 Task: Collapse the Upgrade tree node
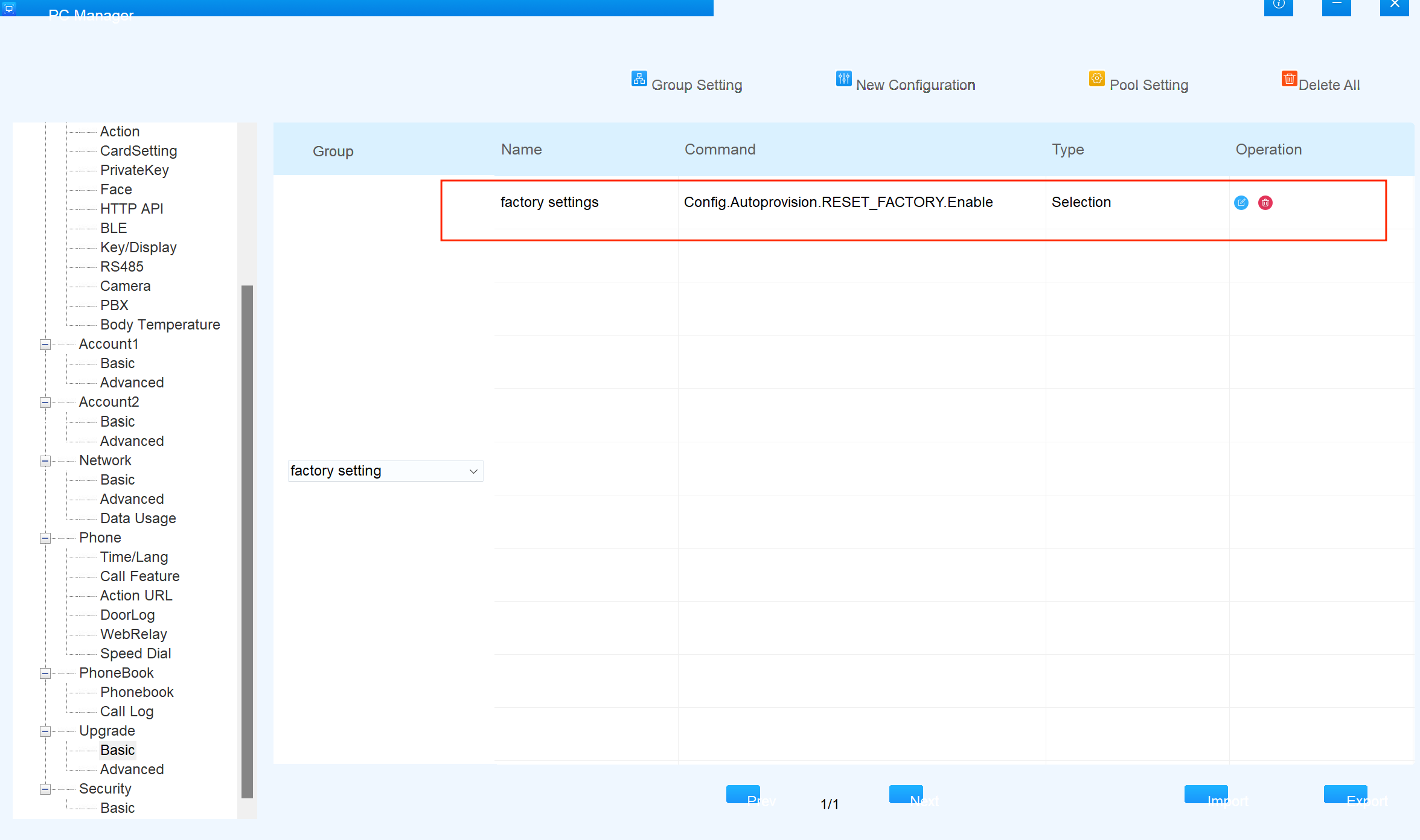[x=45, y=731]
